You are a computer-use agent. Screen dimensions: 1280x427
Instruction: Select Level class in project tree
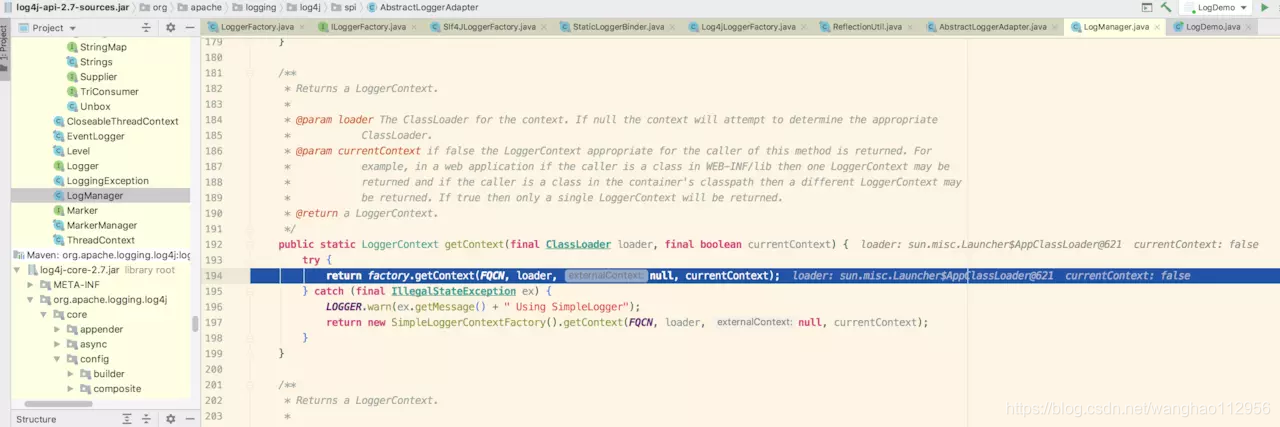coord(71,151)
